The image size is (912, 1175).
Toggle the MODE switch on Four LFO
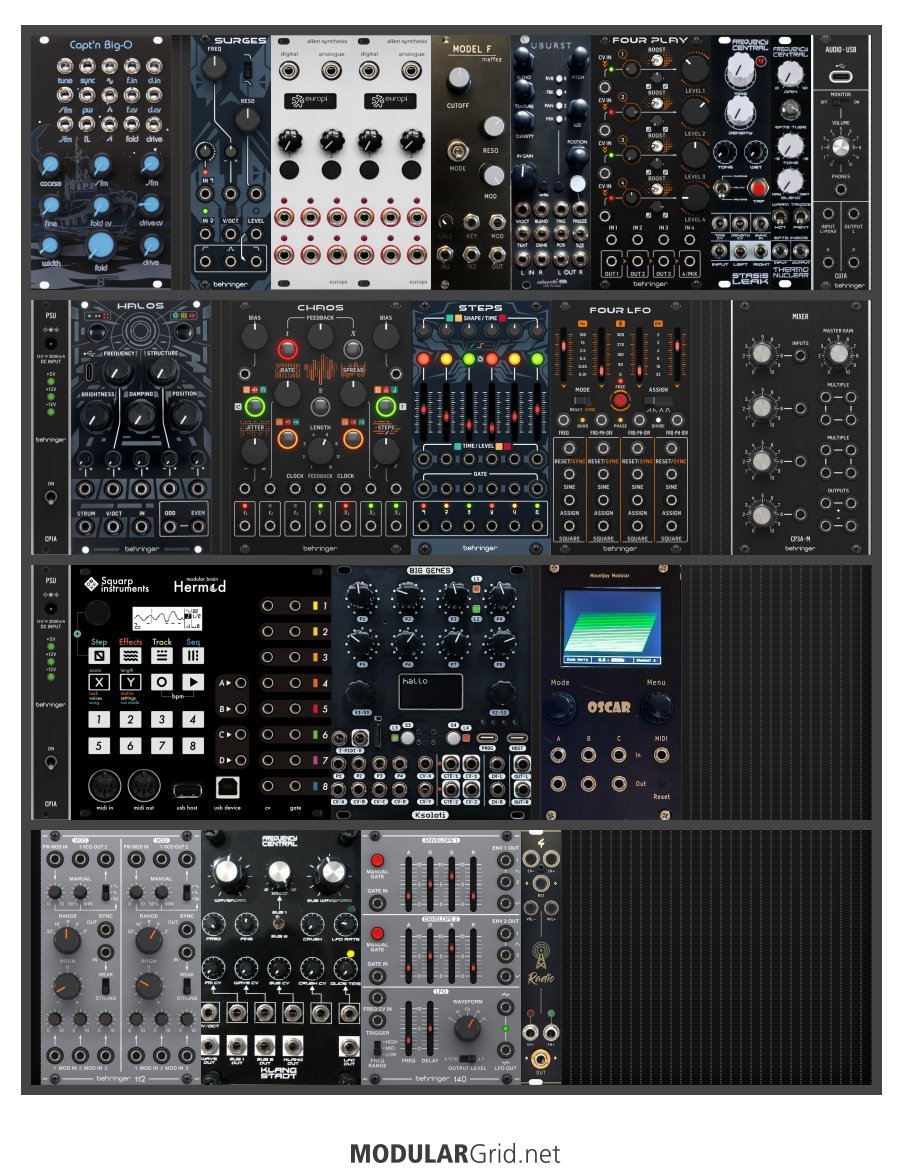582,401
